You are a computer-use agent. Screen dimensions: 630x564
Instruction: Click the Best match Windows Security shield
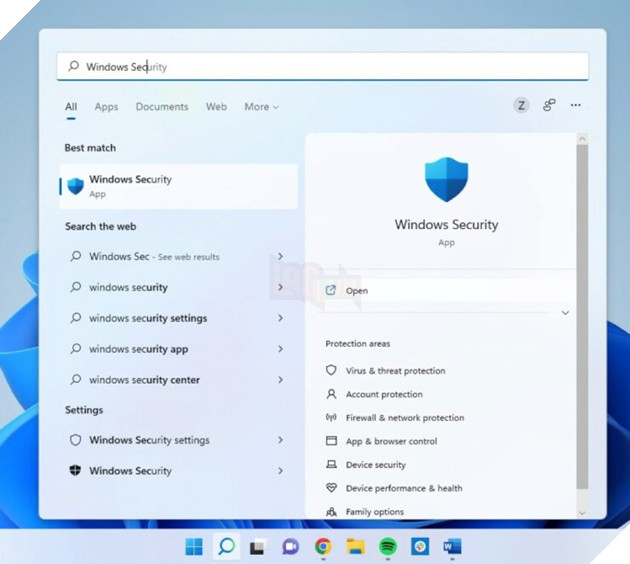[76, 186]
